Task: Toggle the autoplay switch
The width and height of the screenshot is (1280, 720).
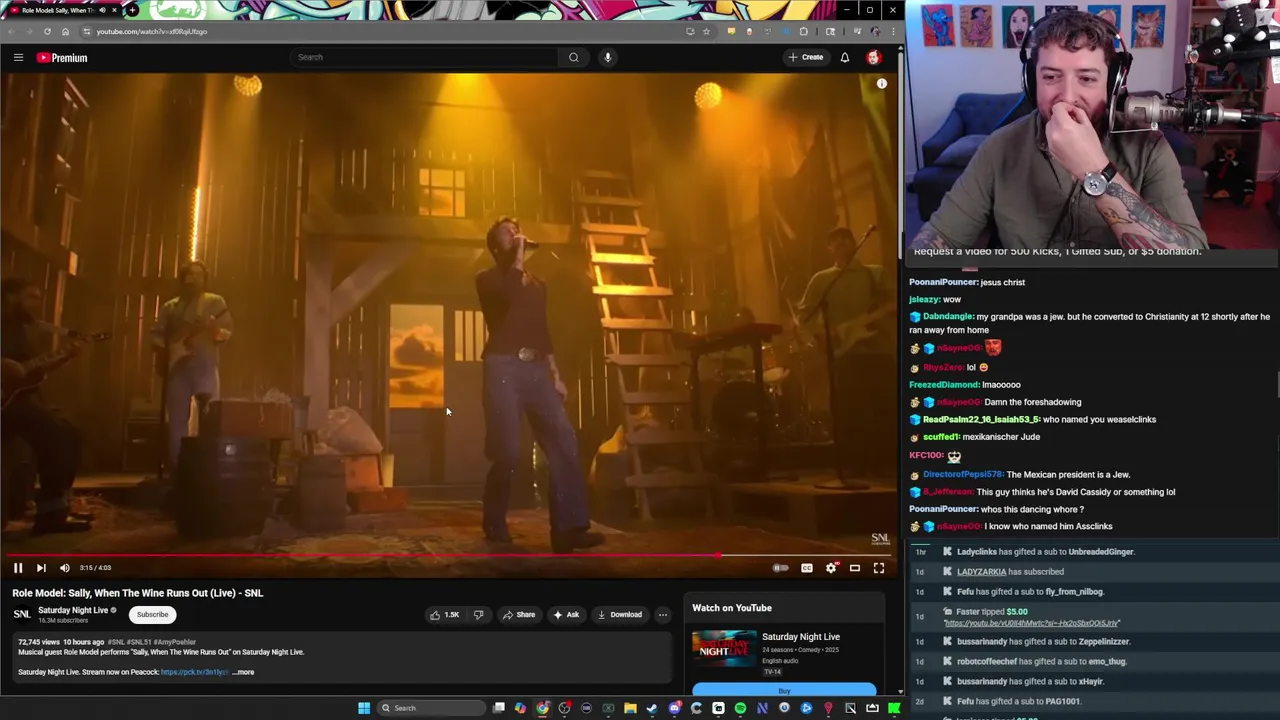Action: click(780, 568)
